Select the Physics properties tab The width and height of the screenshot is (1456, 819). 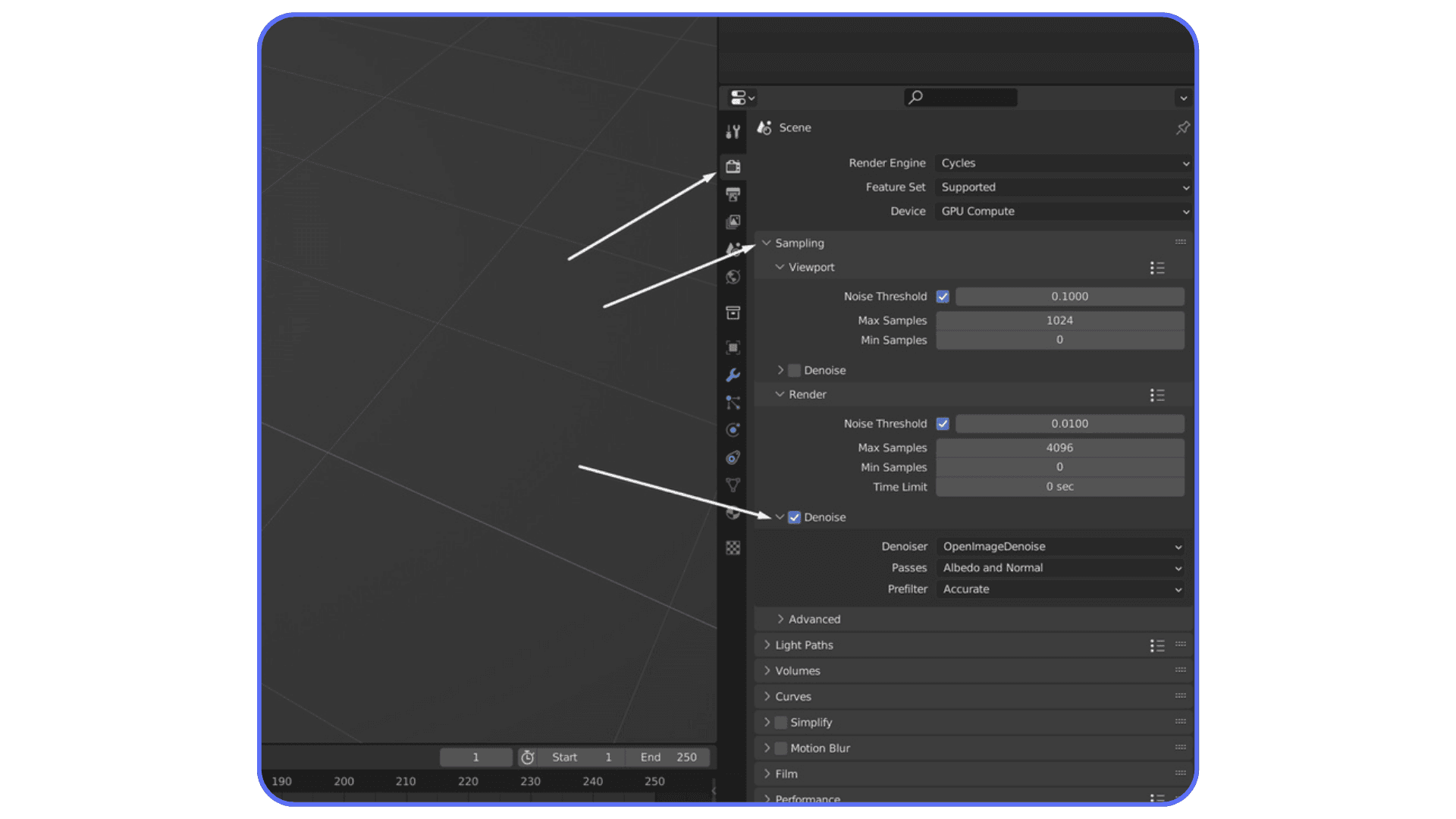[733, 430]
